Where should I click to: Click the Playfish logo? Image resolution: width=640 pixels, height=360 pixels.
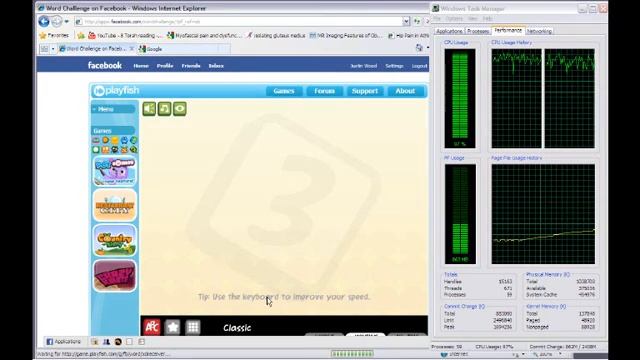click(116, 91)
